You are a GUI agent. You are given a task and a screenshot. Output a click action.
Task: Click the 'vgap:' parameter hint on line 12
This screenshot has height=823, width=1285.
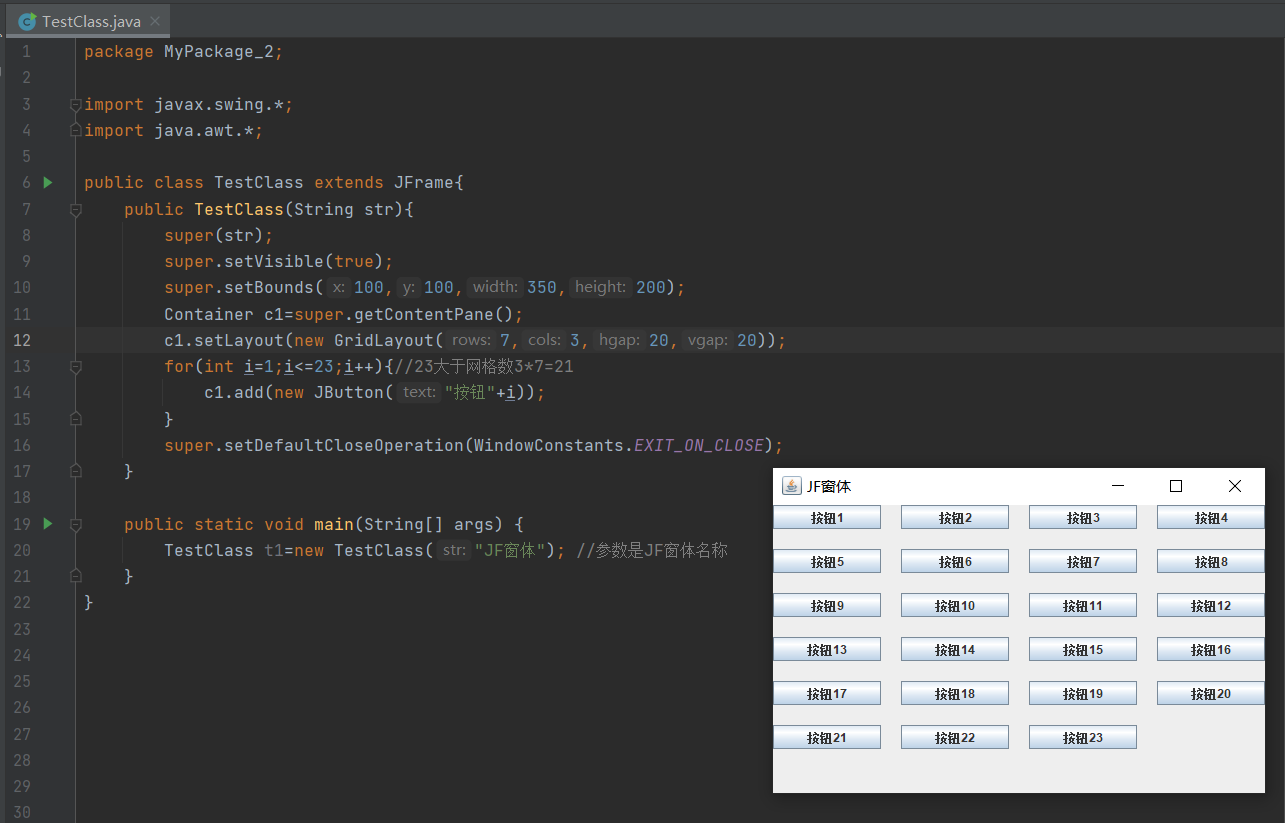708,340
